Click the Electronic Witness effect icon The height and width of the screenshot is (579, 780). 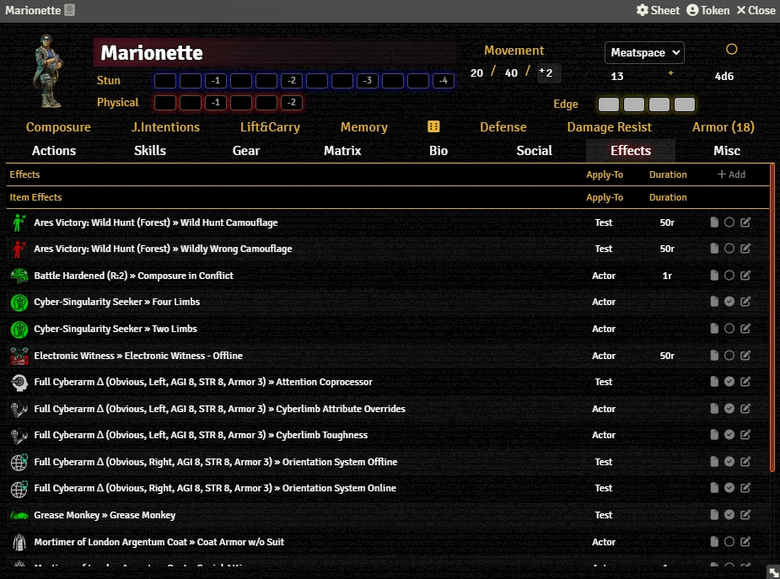tap(19, 356)
